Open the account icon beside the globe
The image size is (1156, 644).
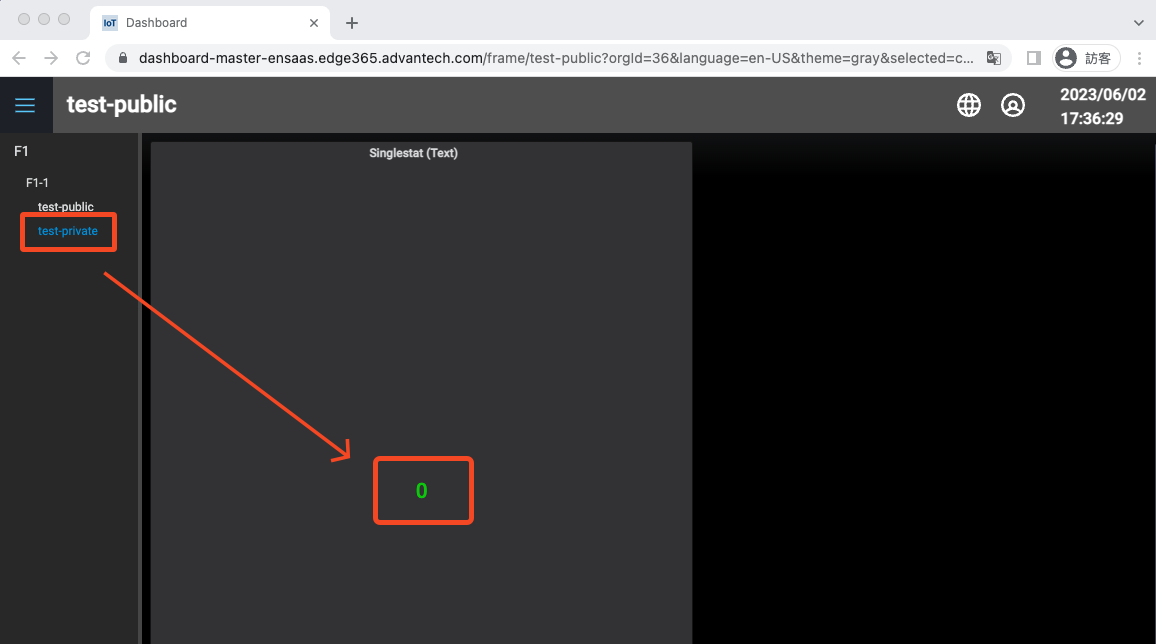[1013, 104]
